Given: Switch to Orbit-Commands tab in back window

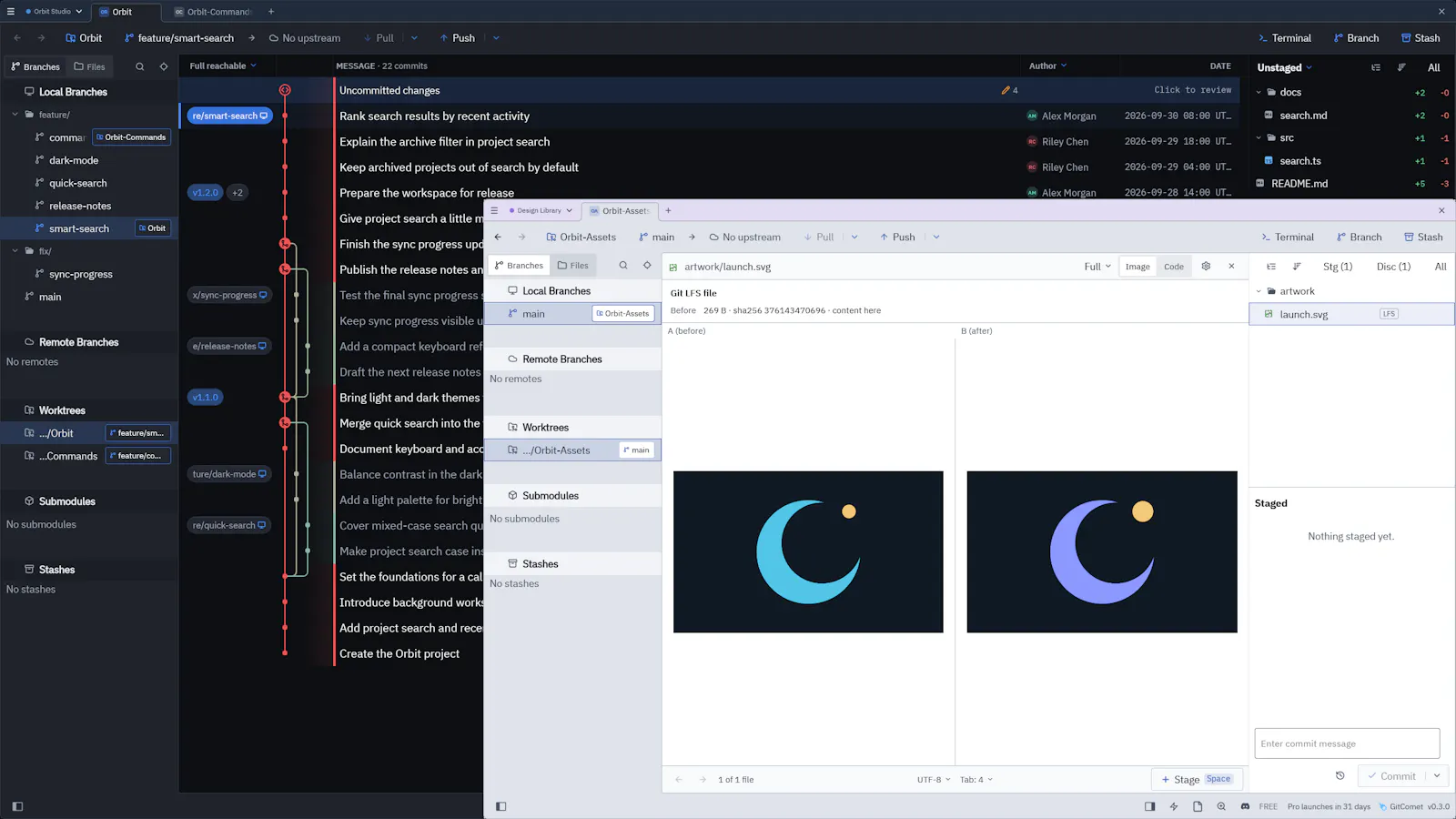Looking at the screenshot, I should point(212,12).
